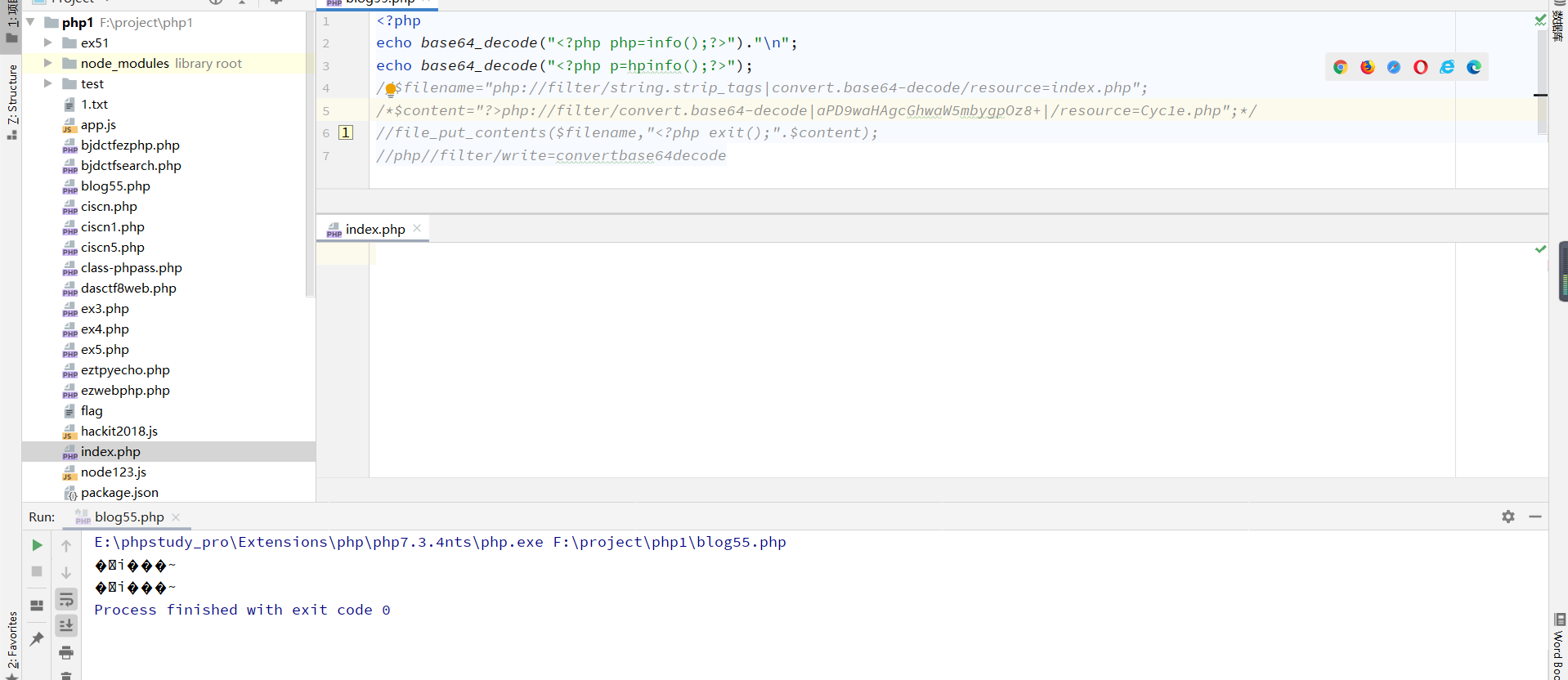1568x680 pixels.
Task: Expand the test folder
Action: point(47,83)
